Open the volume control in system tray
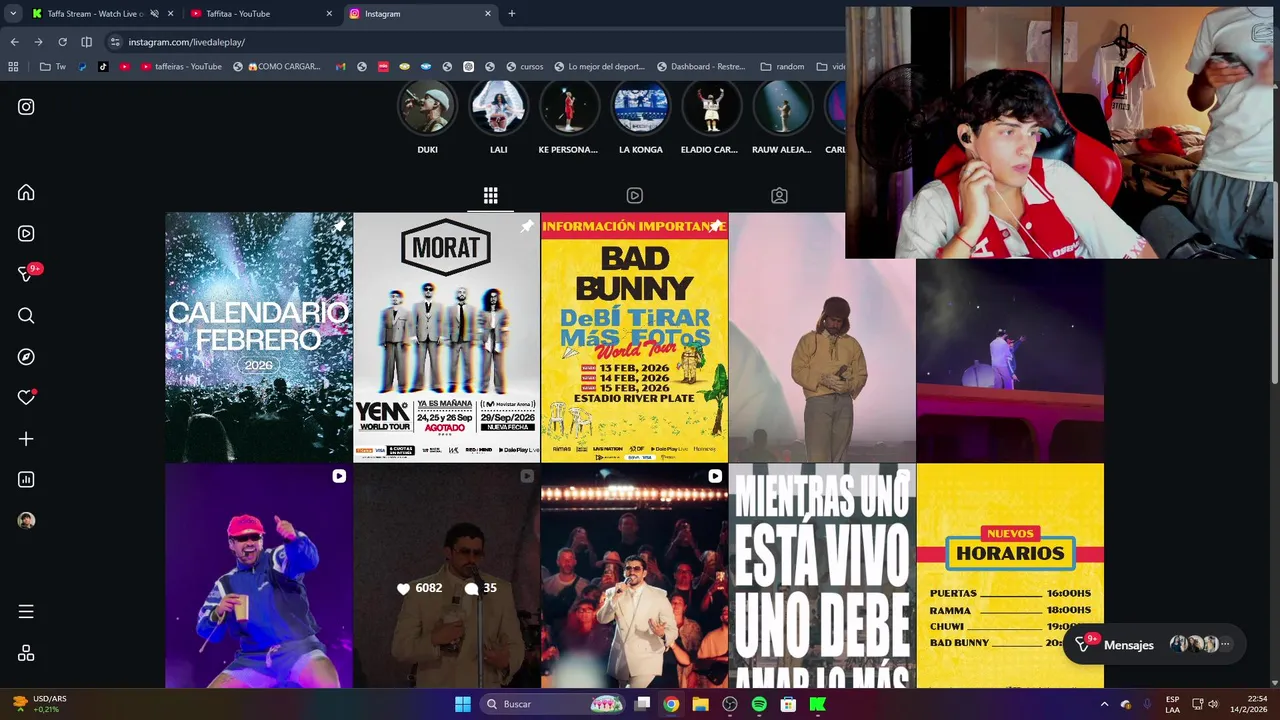 [1213, 704]
